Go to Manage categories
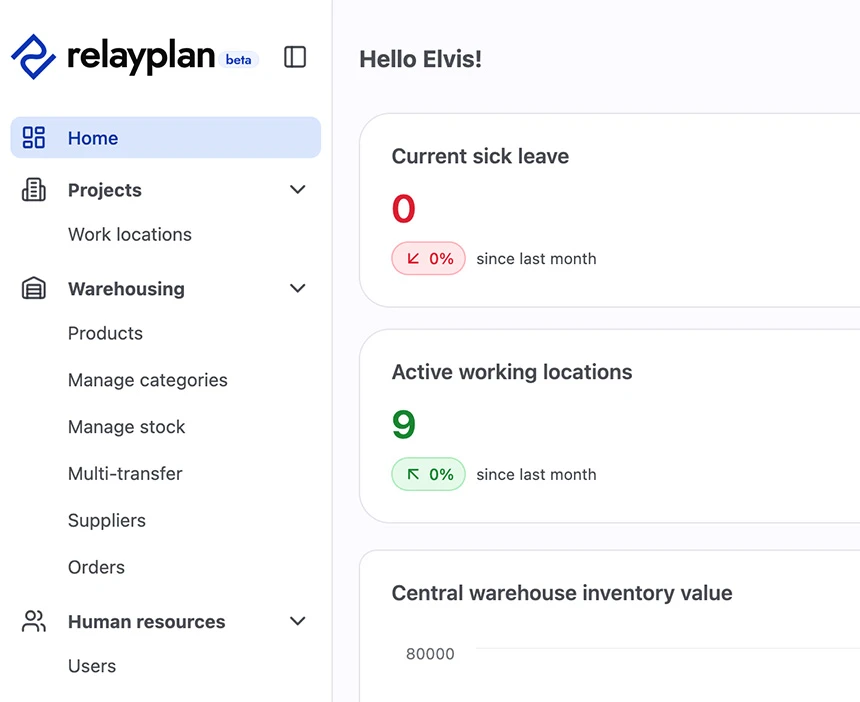 (148, 380)
